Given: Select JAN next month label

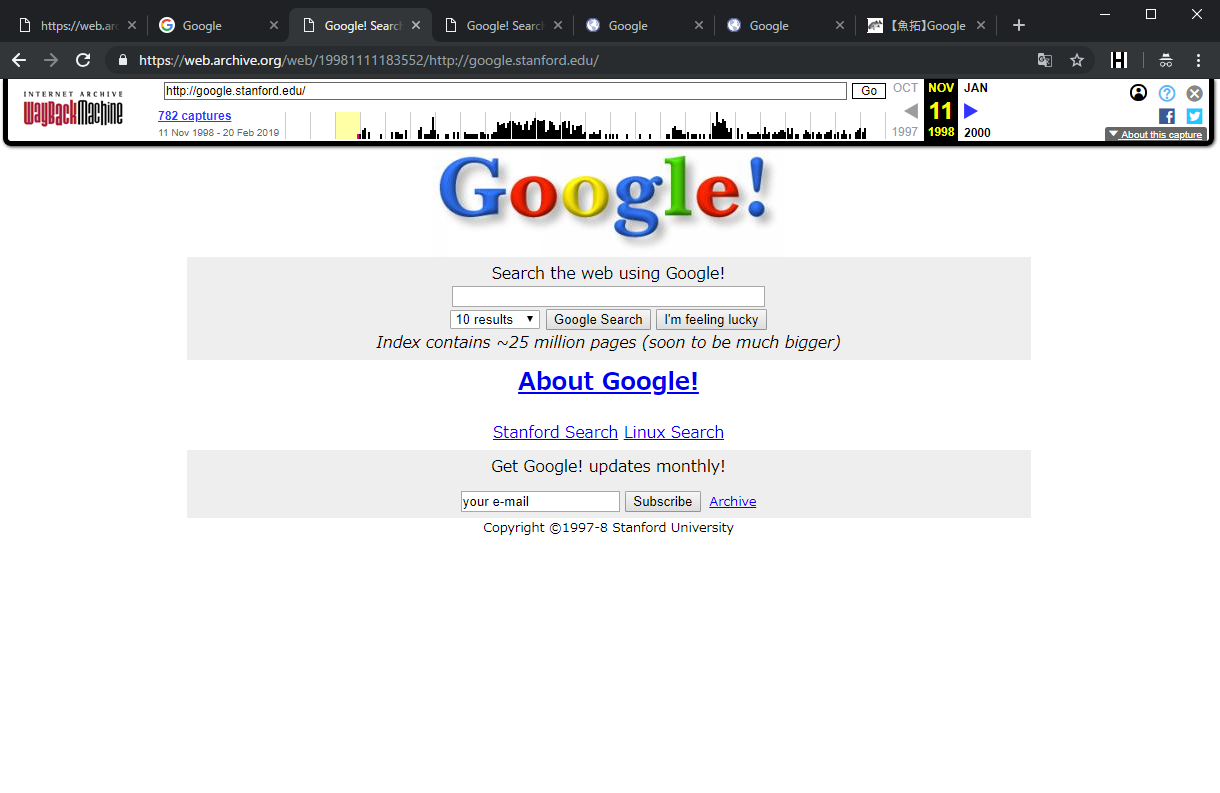Looking at the screenshot, I should (x=976, y=88).
